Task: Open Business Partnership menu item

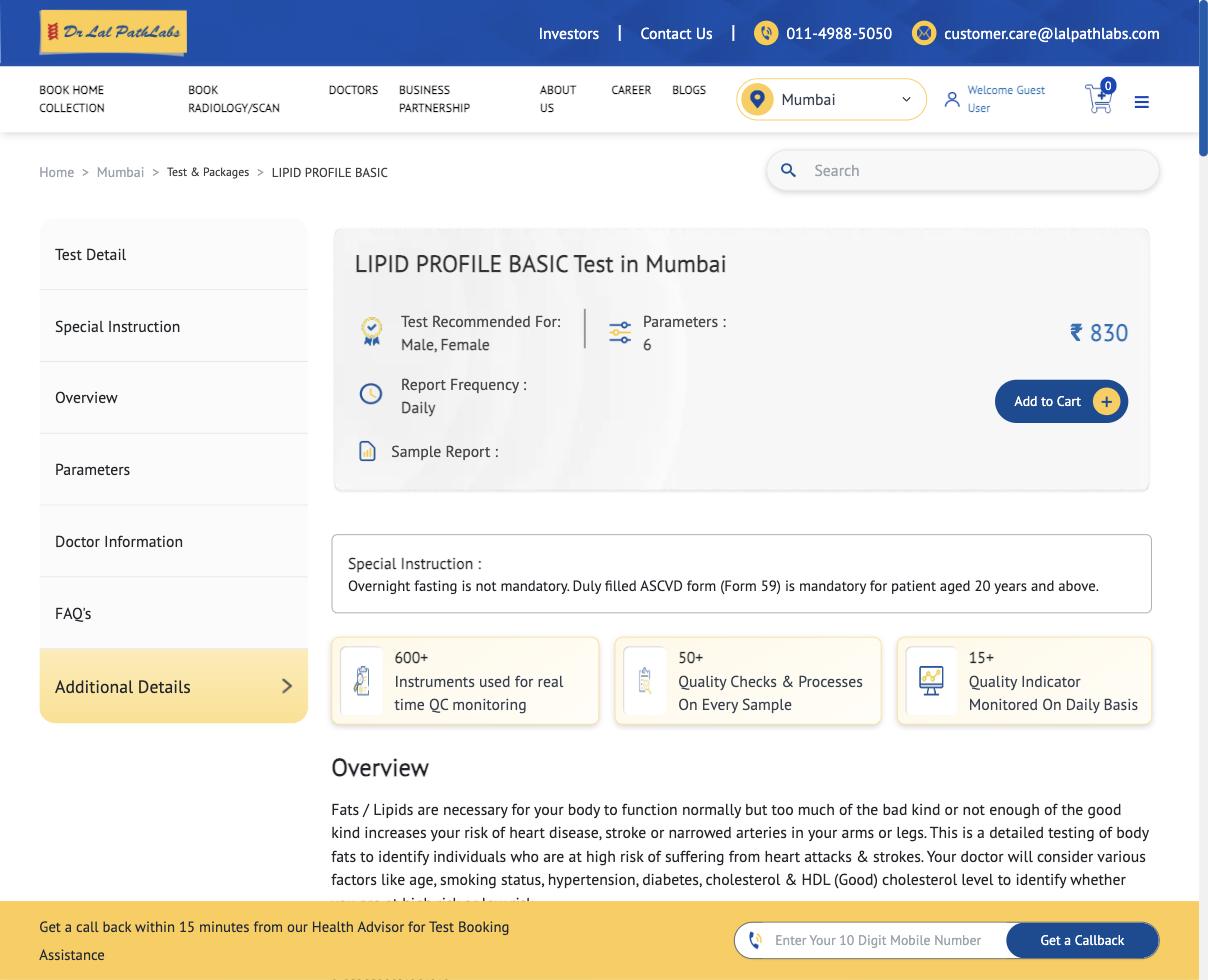Action: tap(434, 99)
